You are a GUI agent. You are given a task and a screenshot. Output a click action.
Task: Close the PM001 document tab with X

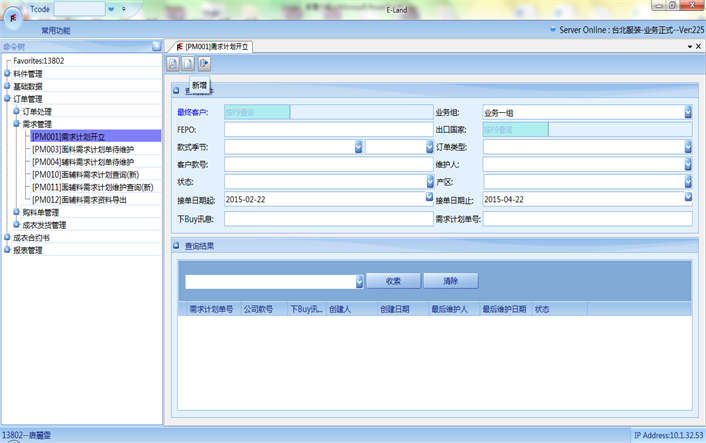[x=697, y=47]
